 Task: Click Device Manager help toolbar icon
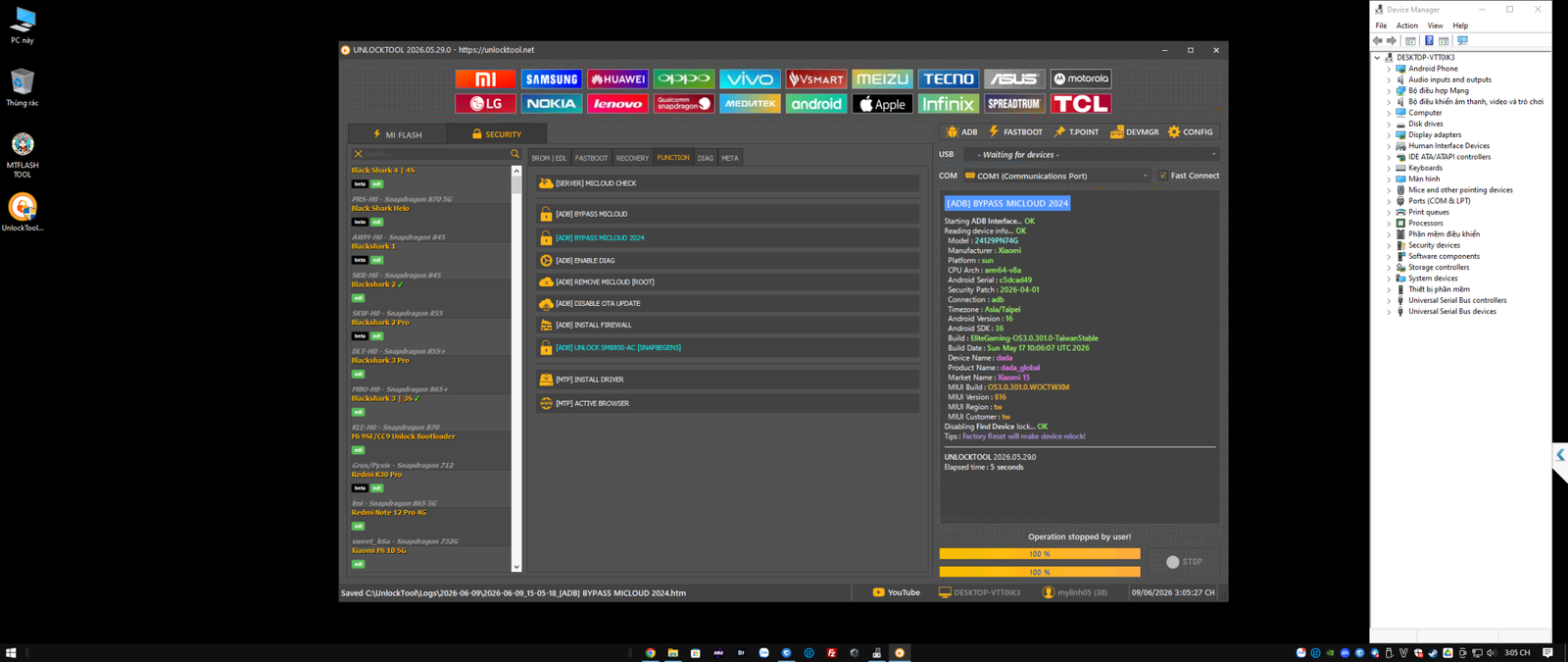coord(1429,41)
